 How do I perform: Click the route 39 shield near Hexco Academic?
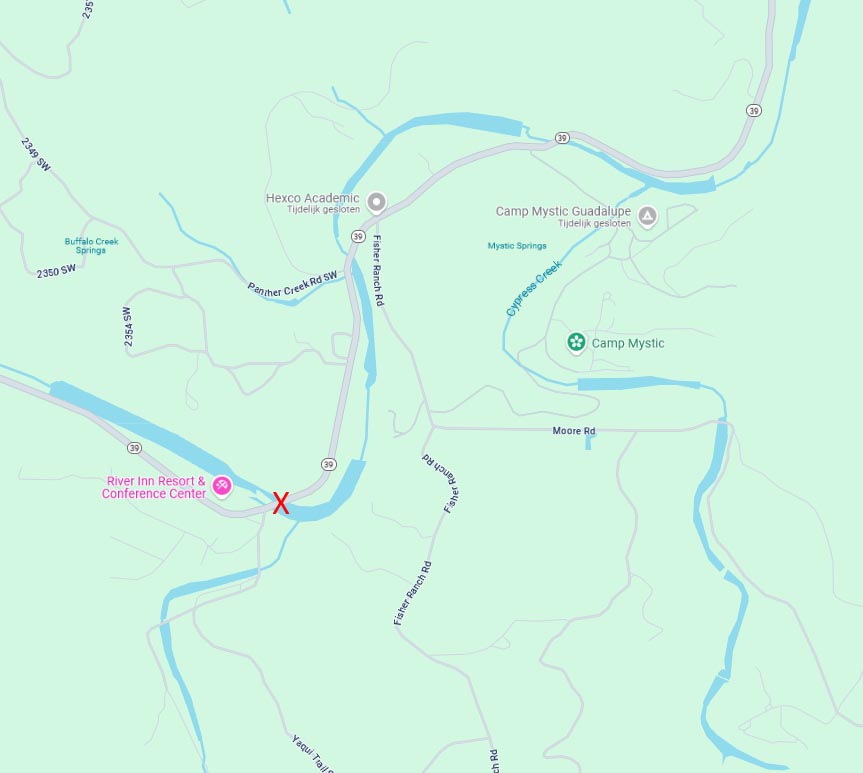[358, 237]
